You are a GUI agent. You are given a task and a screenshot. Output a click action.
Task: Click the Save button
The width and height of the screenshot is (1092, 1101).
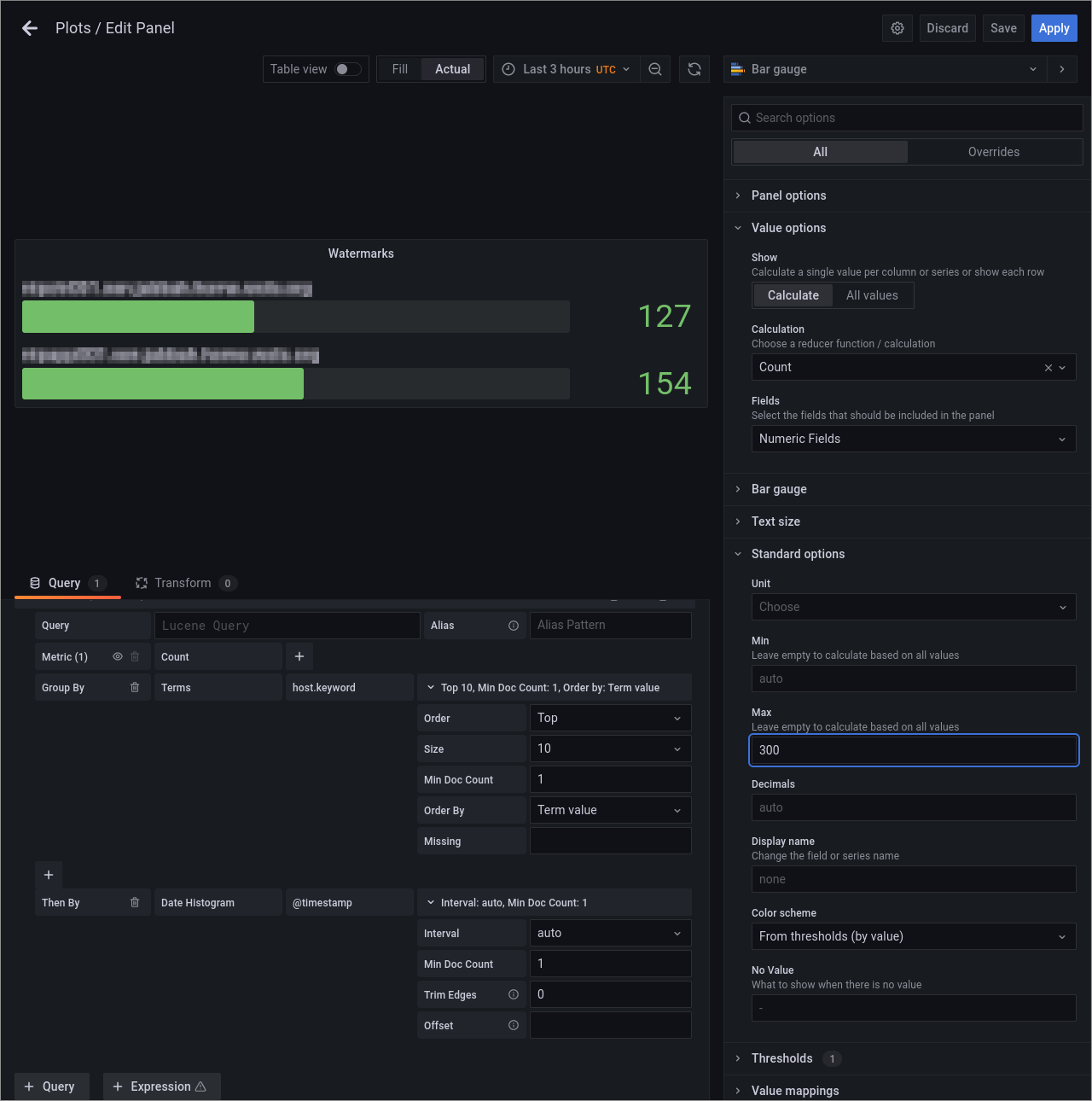point(1003,28)
